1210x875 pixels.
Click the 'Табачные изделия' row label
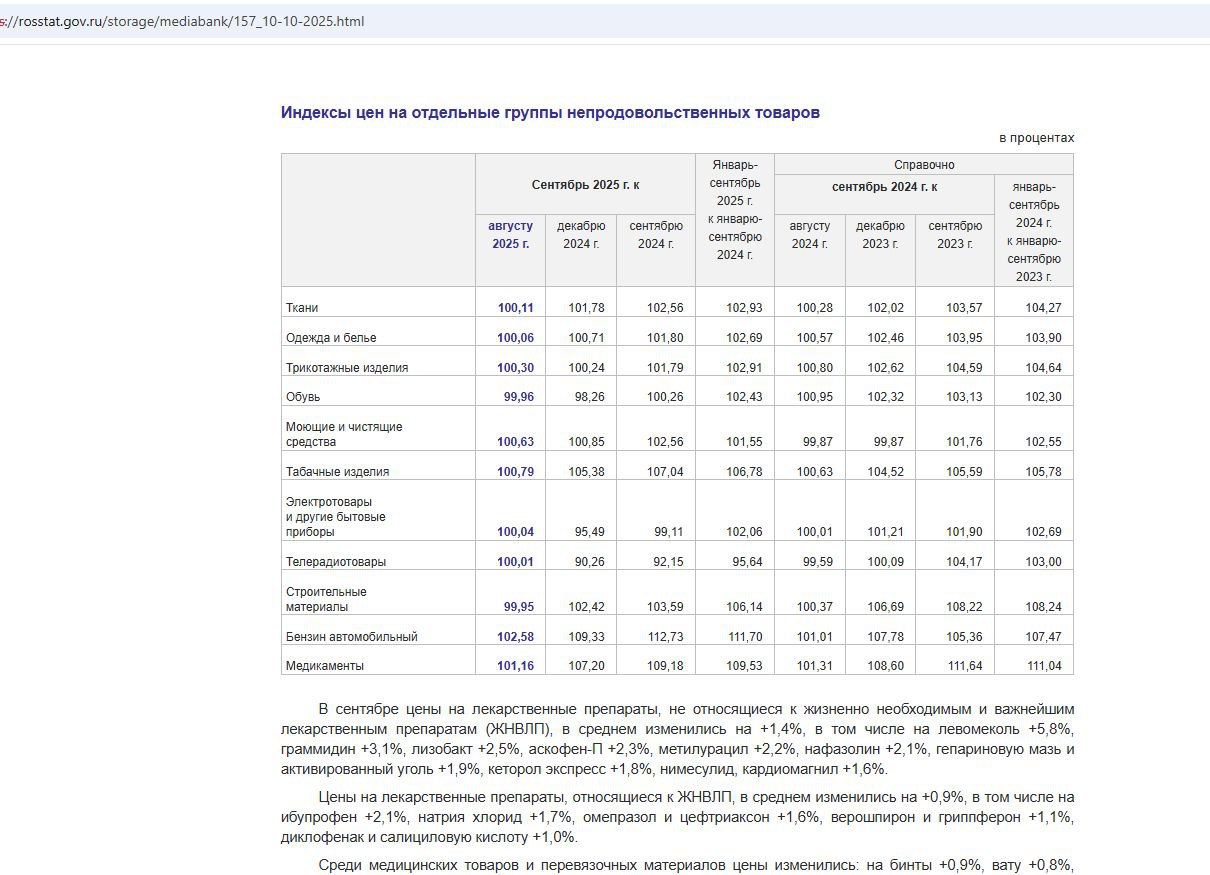[x=337, y=472]
